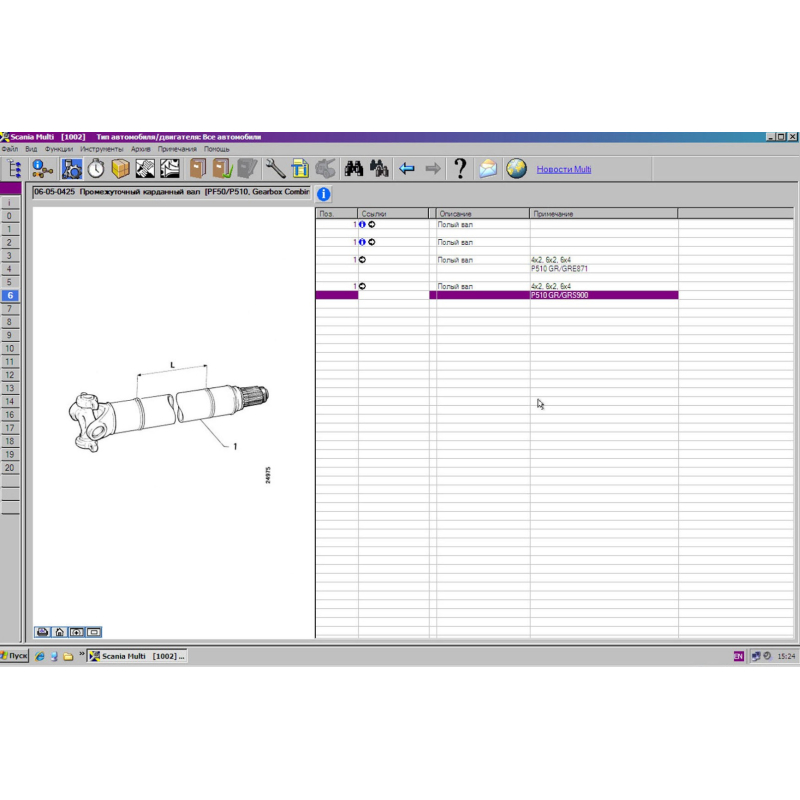
Task: Open the Функции menu
Action: point(58,149)
